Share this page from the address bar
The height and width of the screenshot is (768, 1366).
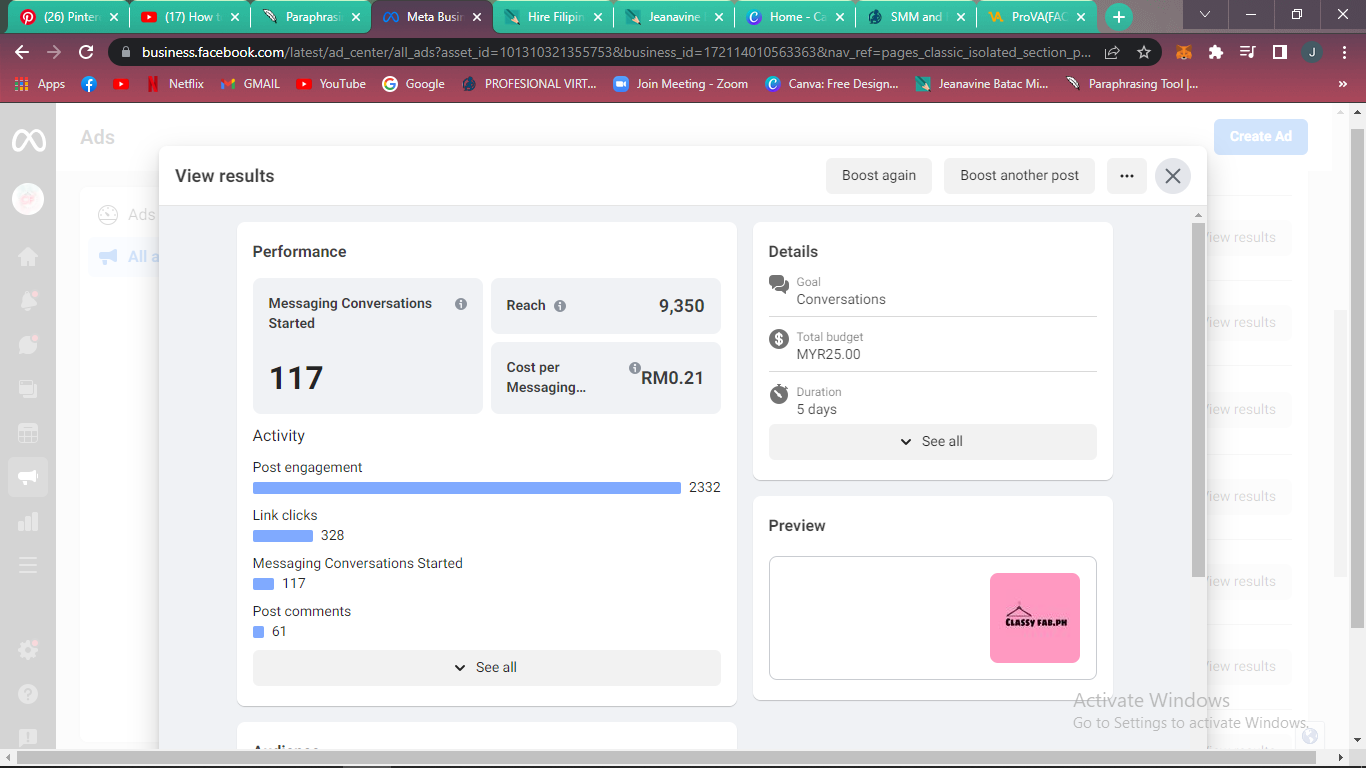tap(1112, 52)
